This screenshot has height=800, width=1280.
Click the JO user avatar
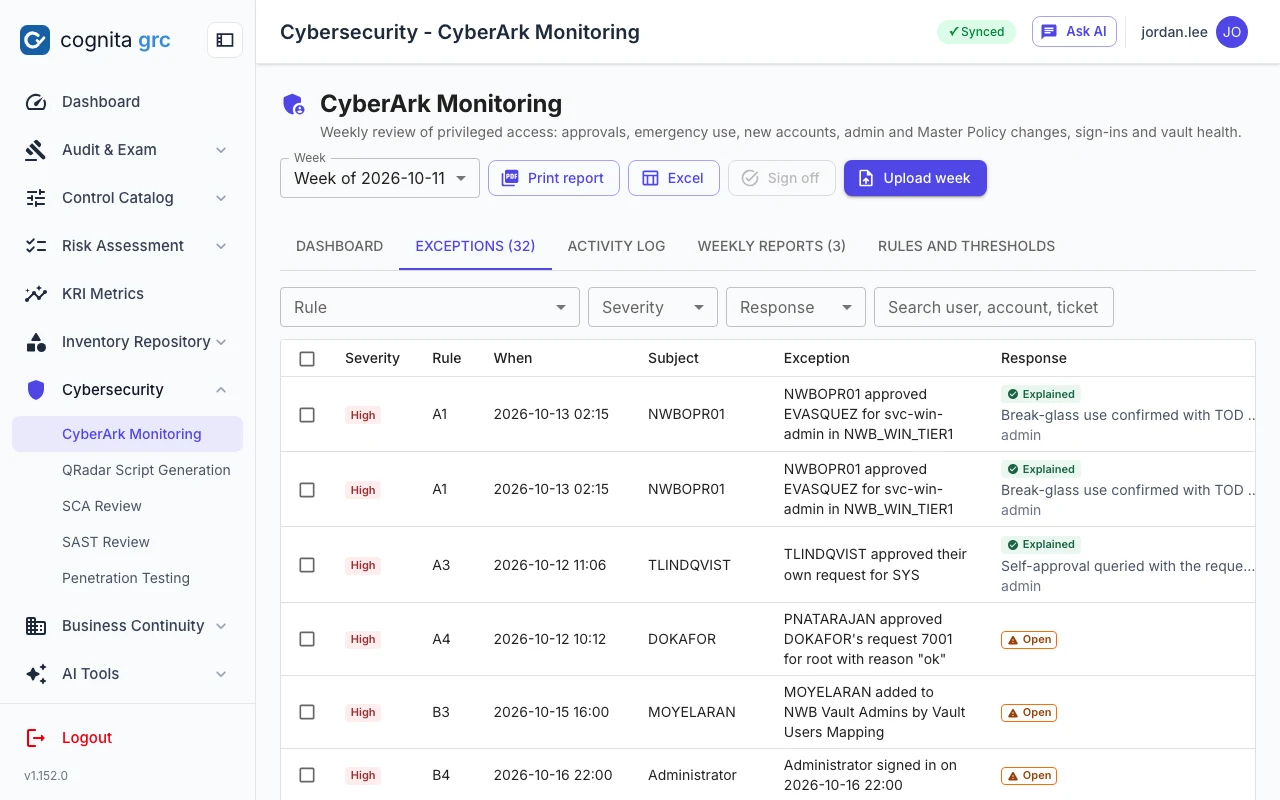point(1232,32)
